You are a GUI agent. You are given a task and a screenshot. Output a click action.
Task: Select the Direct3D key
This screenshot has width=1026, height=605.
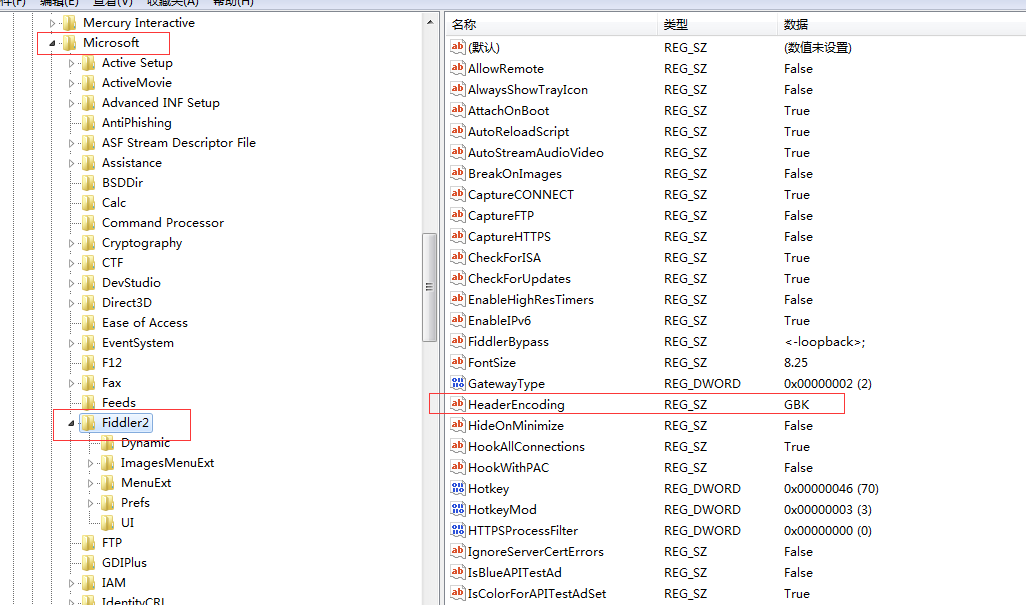[127, 302]
